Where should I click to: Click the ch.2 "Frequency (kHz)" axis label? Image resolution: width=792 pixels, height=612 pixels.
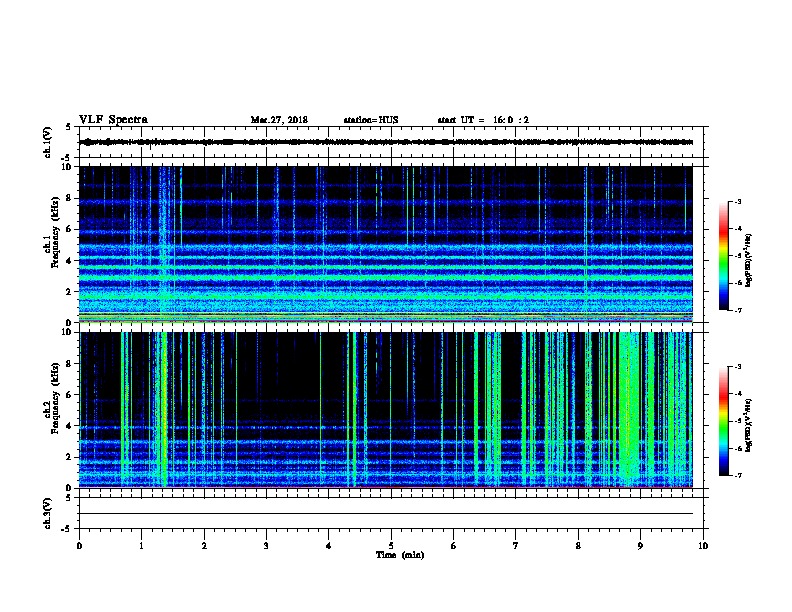pyautogui.click(x=55, y=398)
